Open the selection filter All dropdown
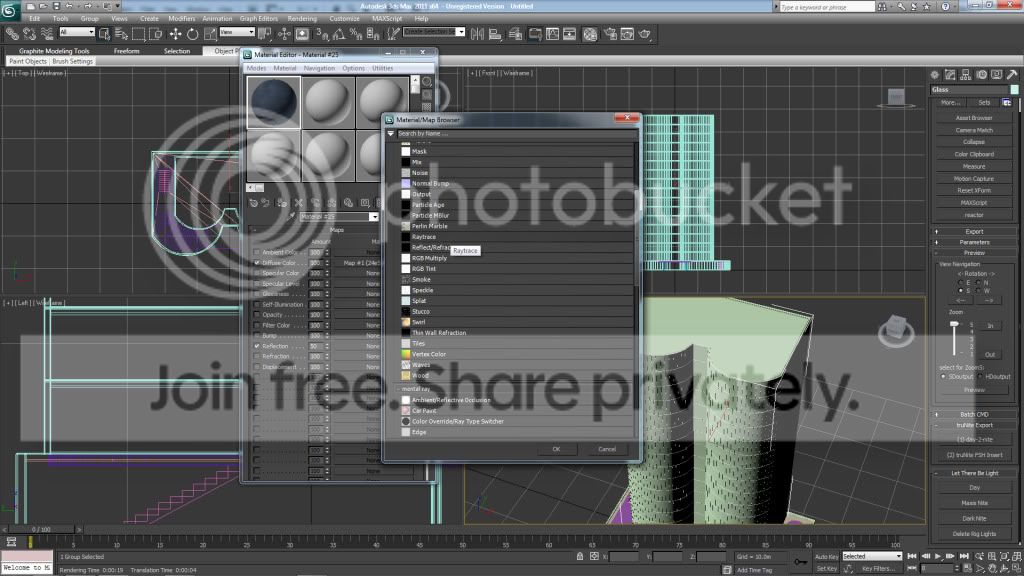 click(77, 32)
